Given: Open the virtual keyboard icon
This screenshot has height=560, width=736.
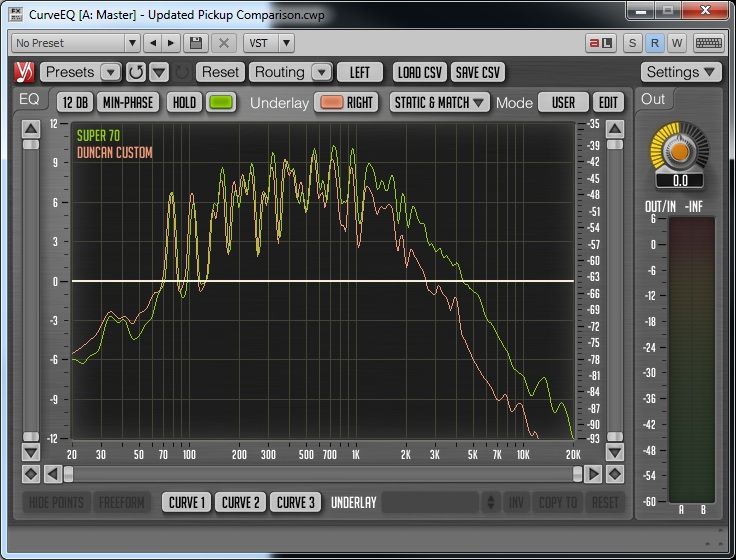Looking at the screenshot, I should tap(708, 43).
